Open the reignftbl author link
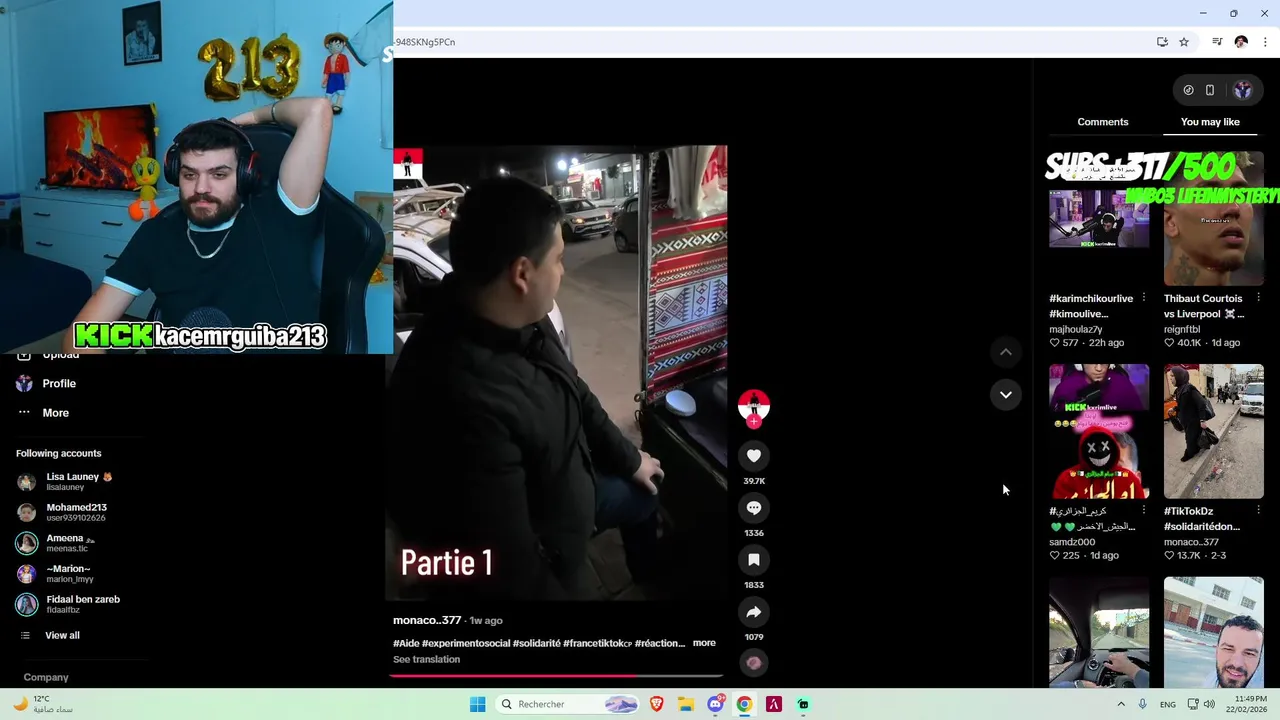Image resolution: width=1280 pixels, height=720 pixels. tap(1182, 329)
